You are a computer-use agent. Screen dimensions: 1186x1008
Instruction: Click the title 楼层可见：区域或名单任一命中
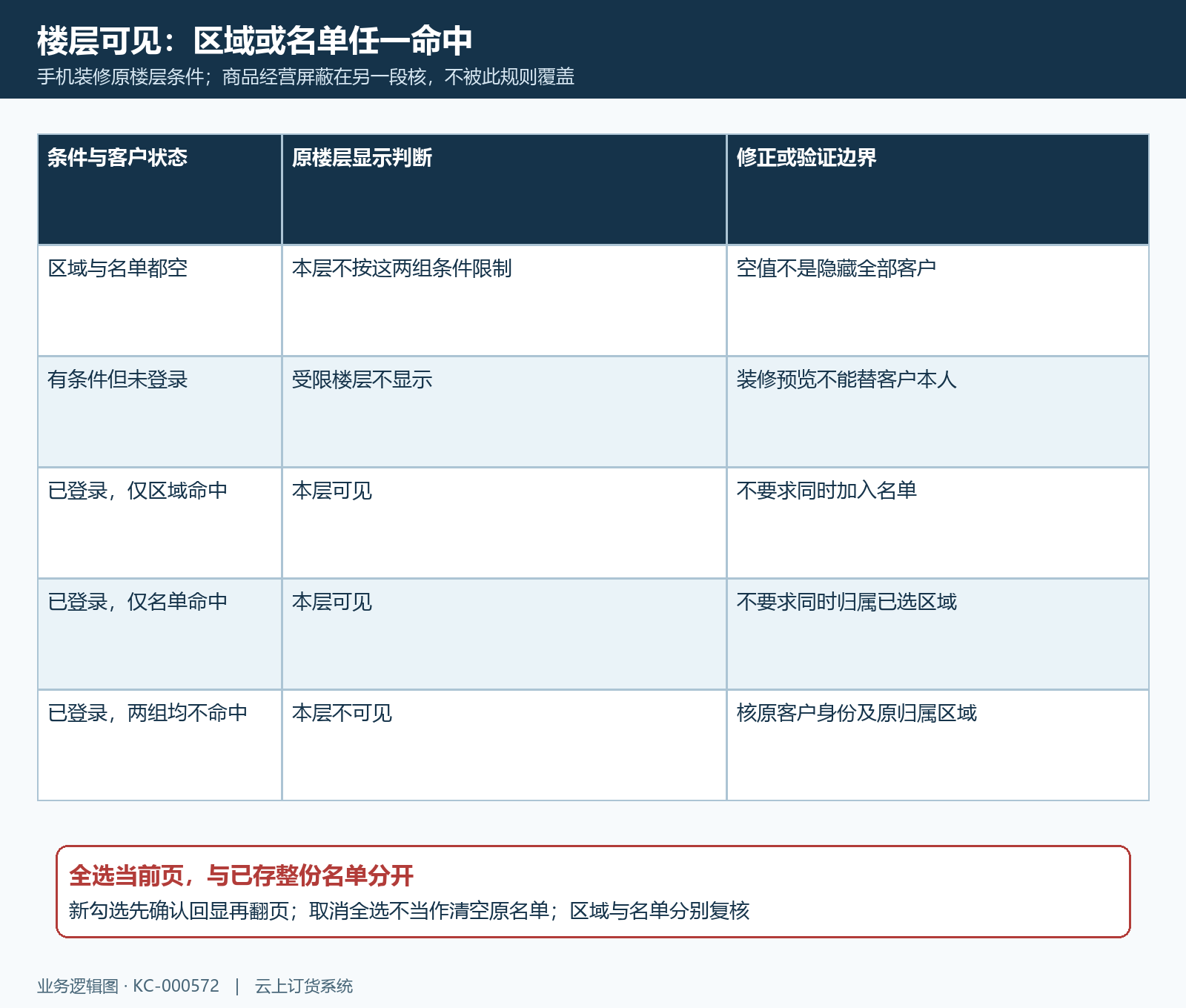coord(254,41)
